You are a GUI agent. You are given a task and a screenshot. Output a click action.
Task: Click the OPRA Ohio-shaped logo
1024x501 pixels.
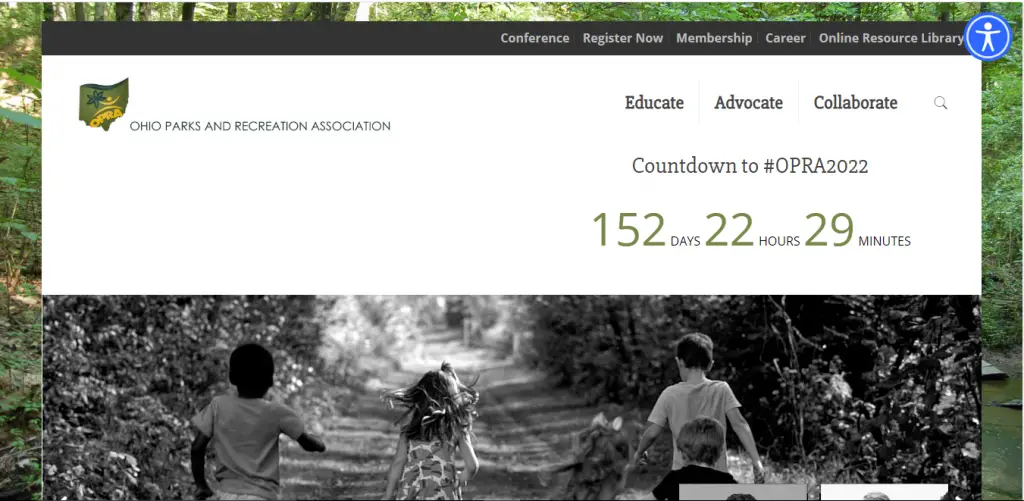click(x=104, y=105)
